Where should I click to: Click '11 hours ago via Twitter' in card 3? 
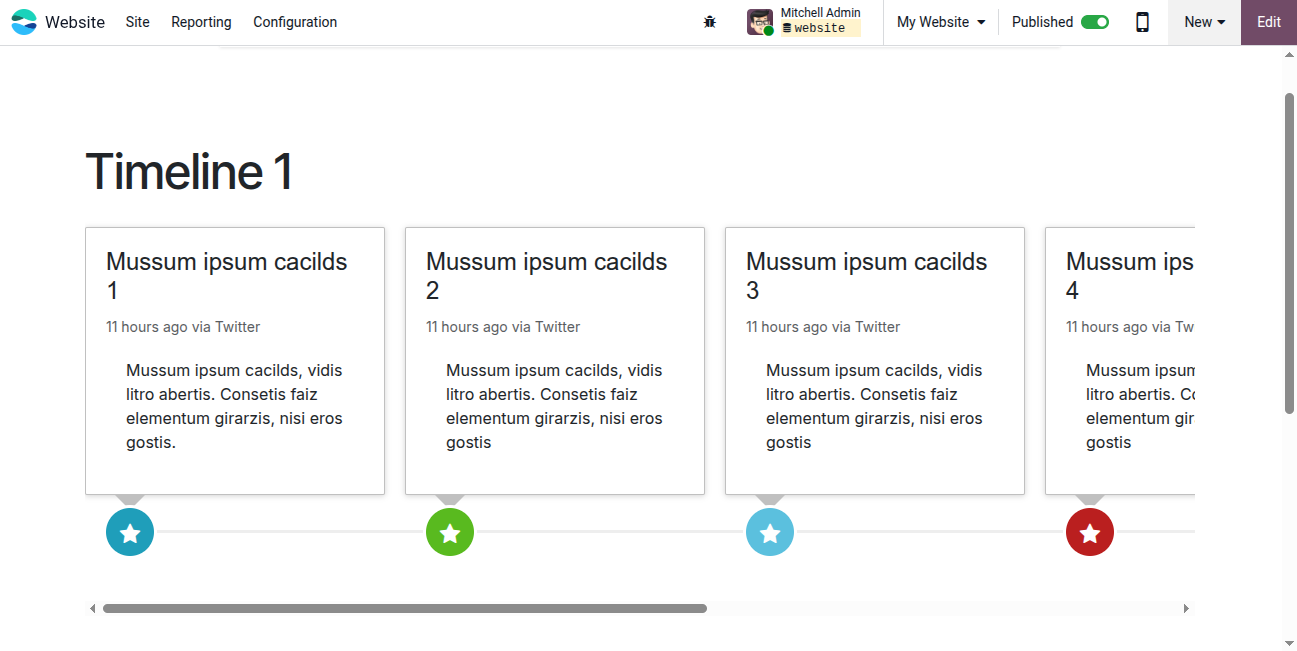click(823, 327)
